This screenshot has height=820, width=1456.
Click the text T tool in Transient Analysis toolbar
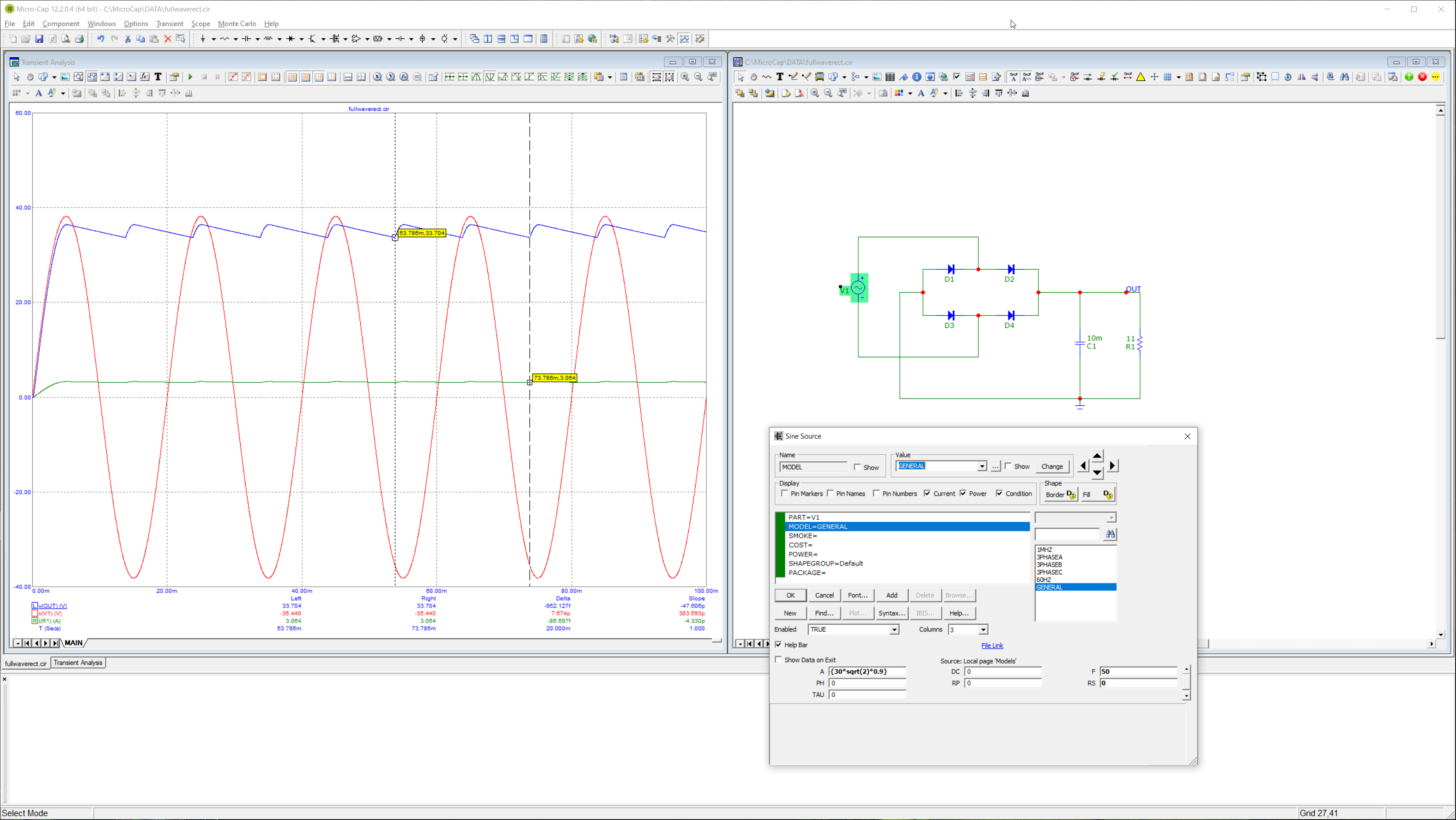tap(158, 77)
